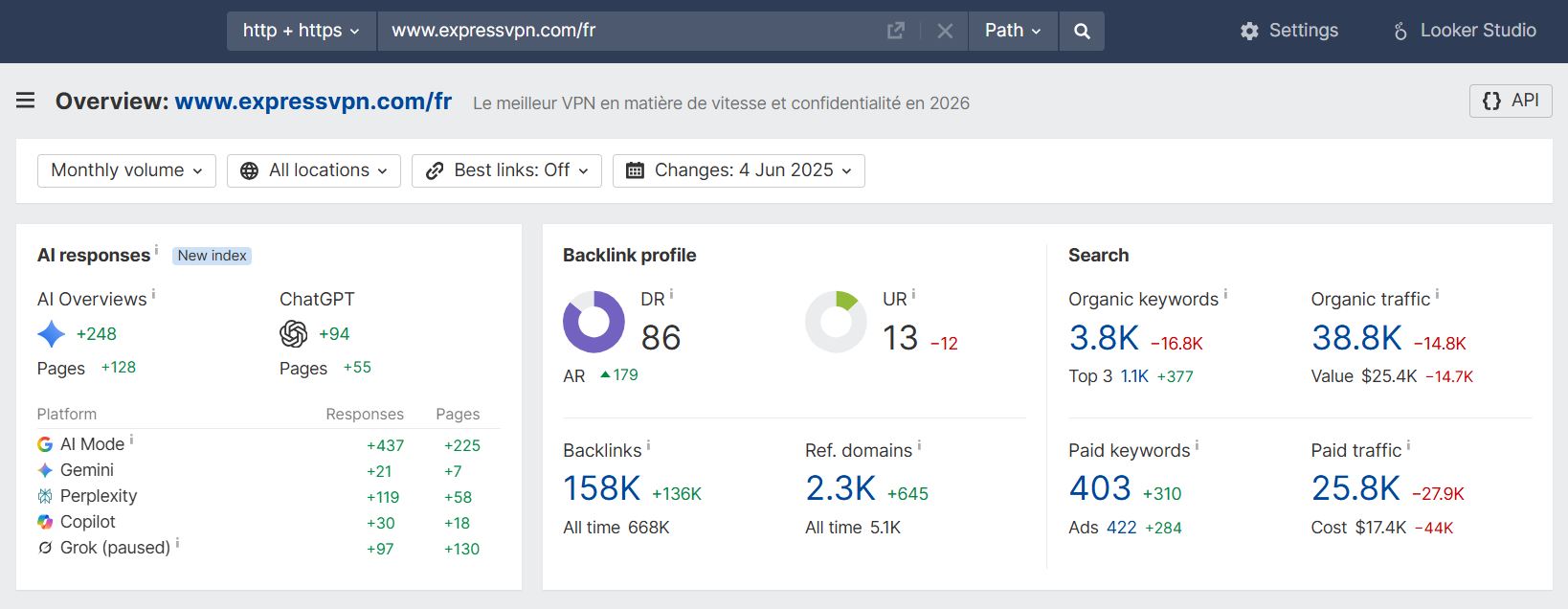Show info tooltip for Paid keywords
The width and height of the screenshot is (1568, 609).
1197,445
